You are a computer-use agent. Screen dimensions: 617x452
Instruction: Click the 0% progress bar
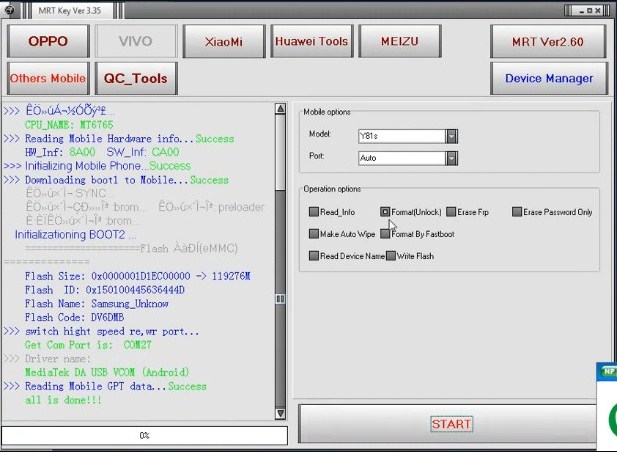(144, 435)
